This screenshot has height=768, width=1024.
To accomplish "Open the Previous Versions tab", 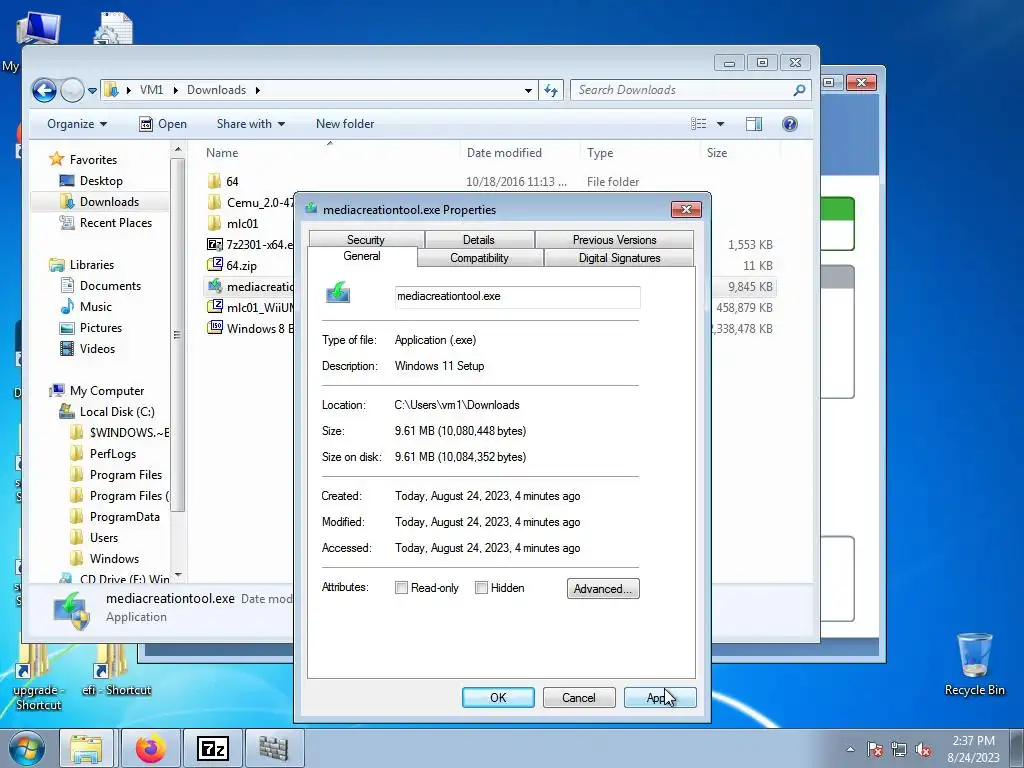I will click(615, 239).
